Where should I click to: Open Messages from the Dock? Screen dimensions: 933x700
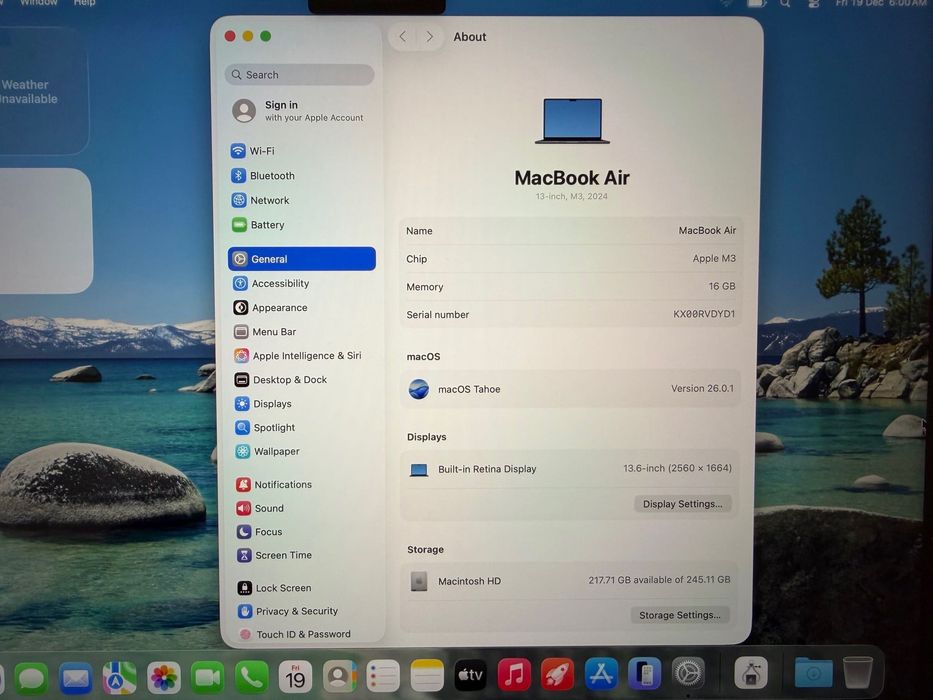32,677
